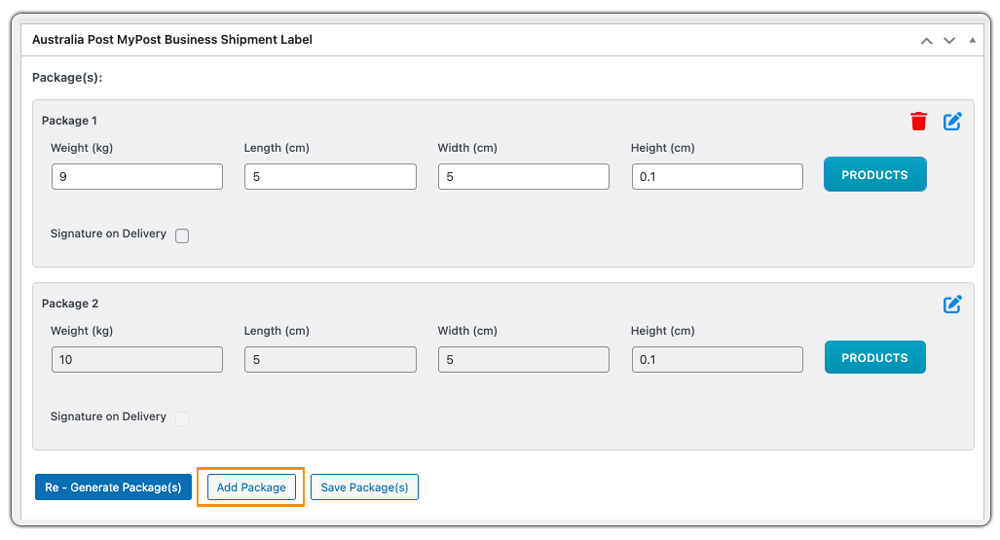Viewport: 1000px width, 540px height.
Task: Move the shipment label panel down
Action: pos(949,41)
